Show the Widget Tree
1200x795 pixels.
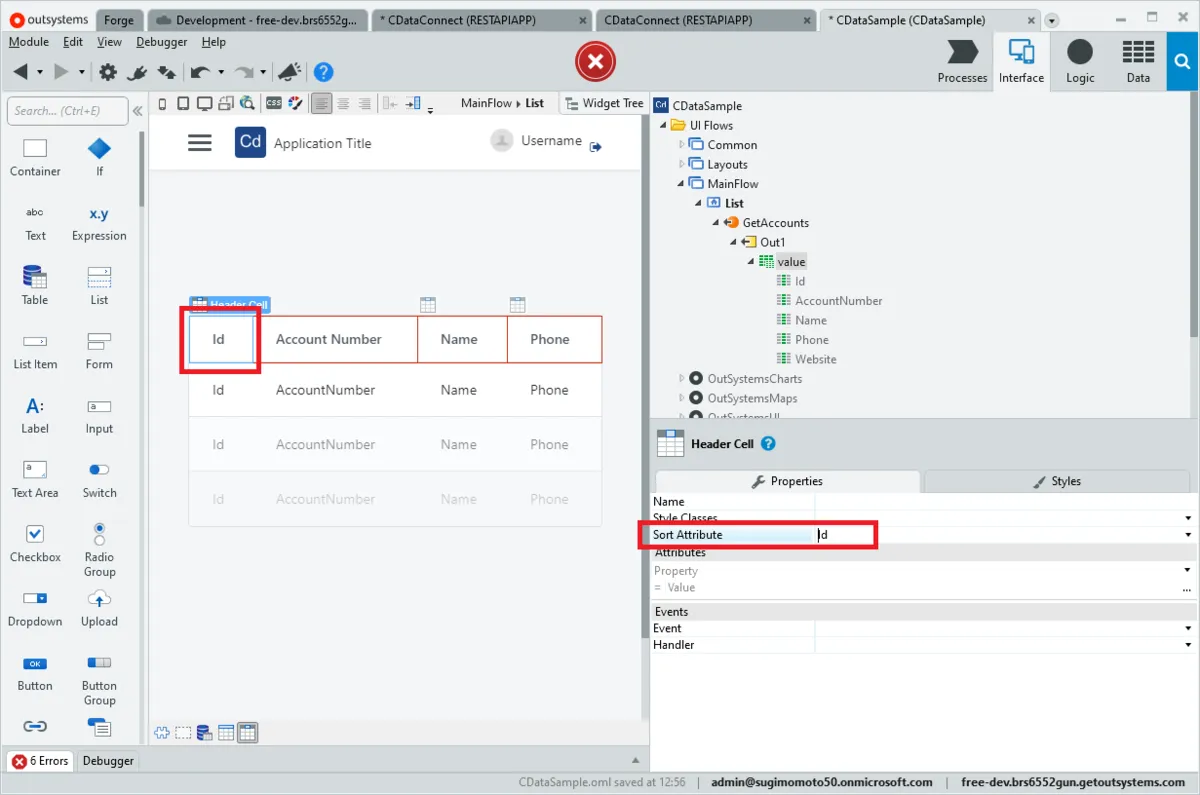[x=604, y=103]
